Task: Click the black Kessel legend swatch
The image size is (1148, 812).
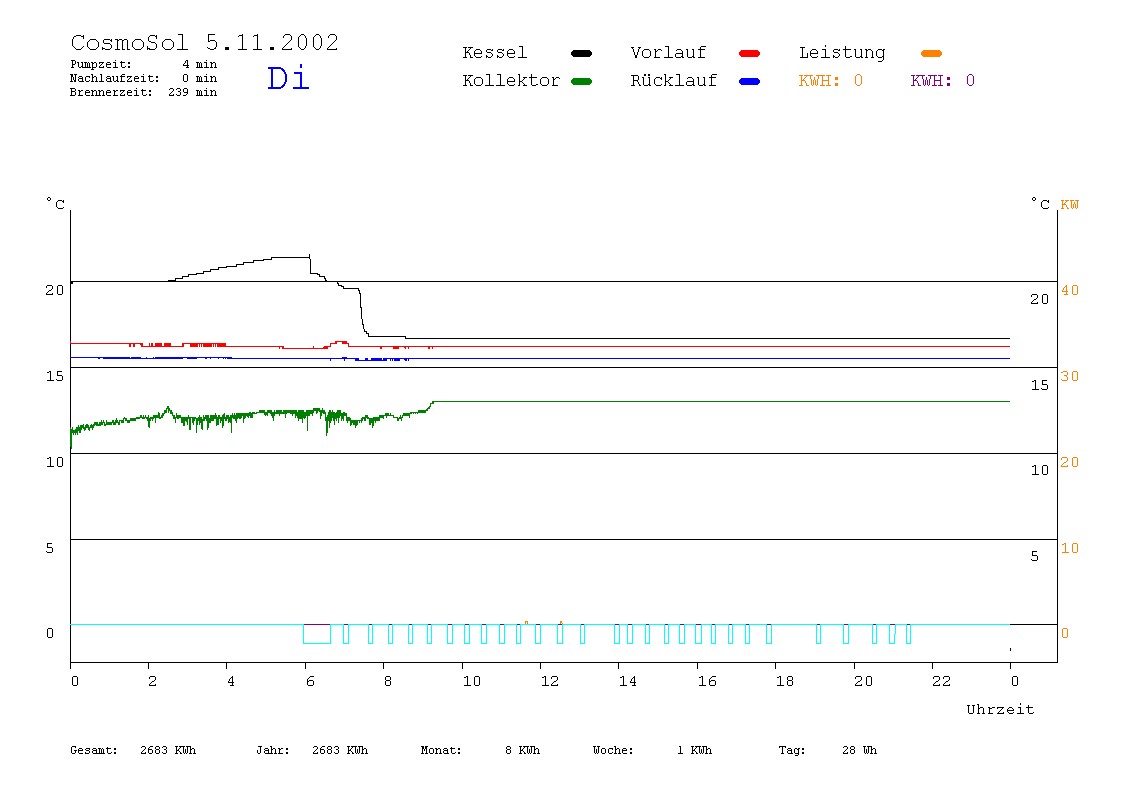Action: click(x=581, y=53)
